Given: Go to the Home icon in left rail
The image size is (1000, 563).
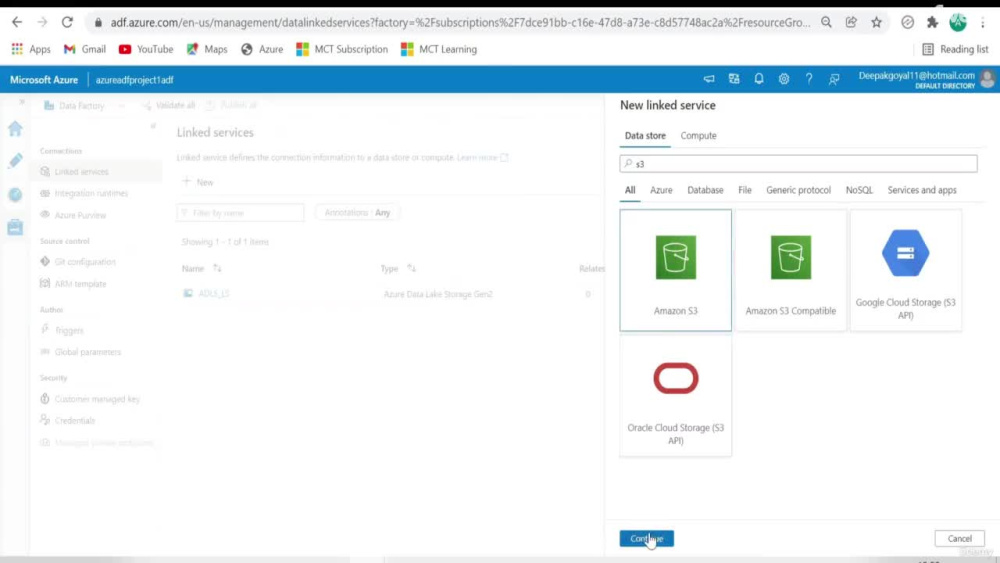Looking at the screenshot, I should tap(15, 129).
